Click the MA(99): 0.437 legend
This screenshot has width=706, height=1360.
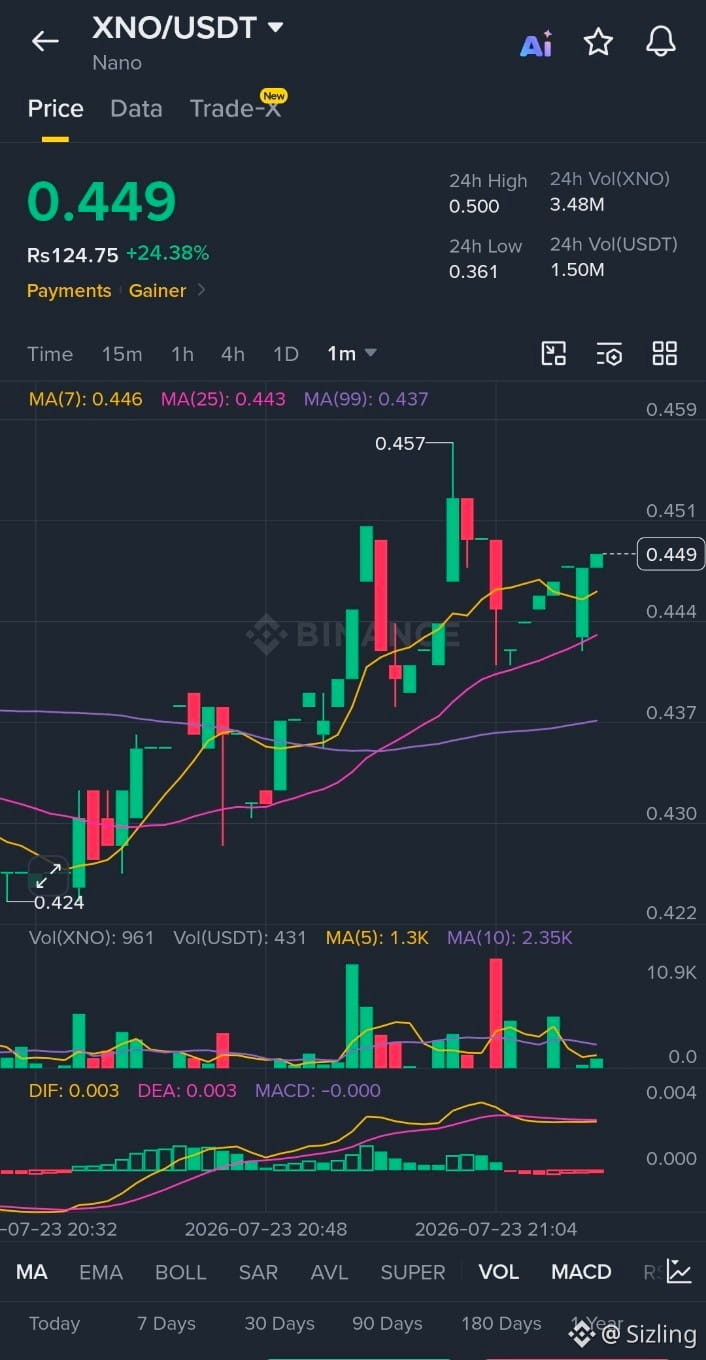366,399
